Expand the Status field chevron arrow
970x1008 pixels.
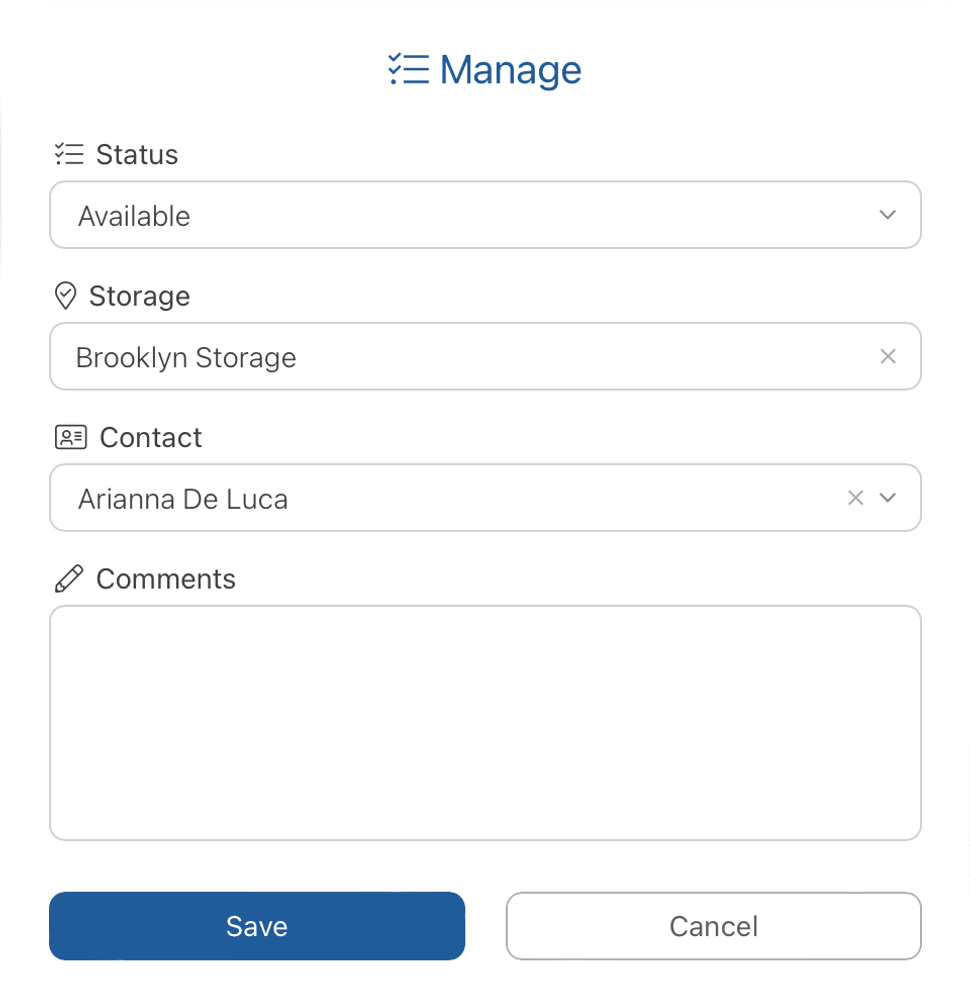(887, 215)
